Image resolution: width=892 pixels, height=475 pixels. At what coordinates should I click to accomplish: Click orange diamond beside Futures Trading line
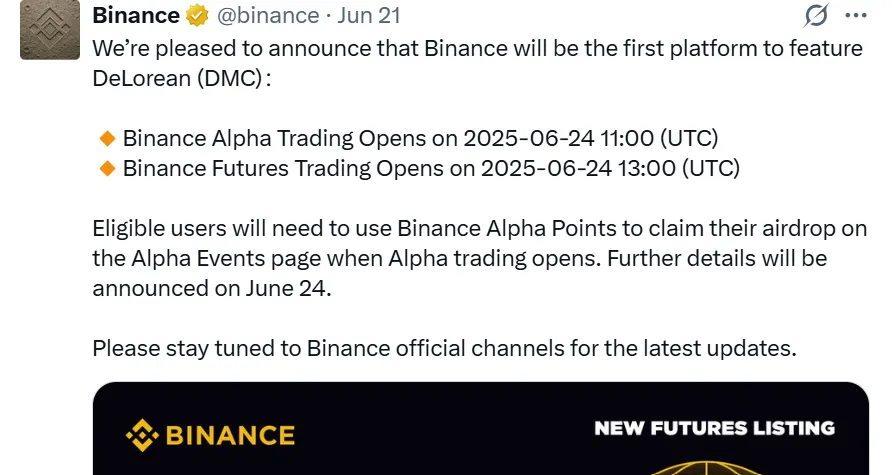[108, 168]
